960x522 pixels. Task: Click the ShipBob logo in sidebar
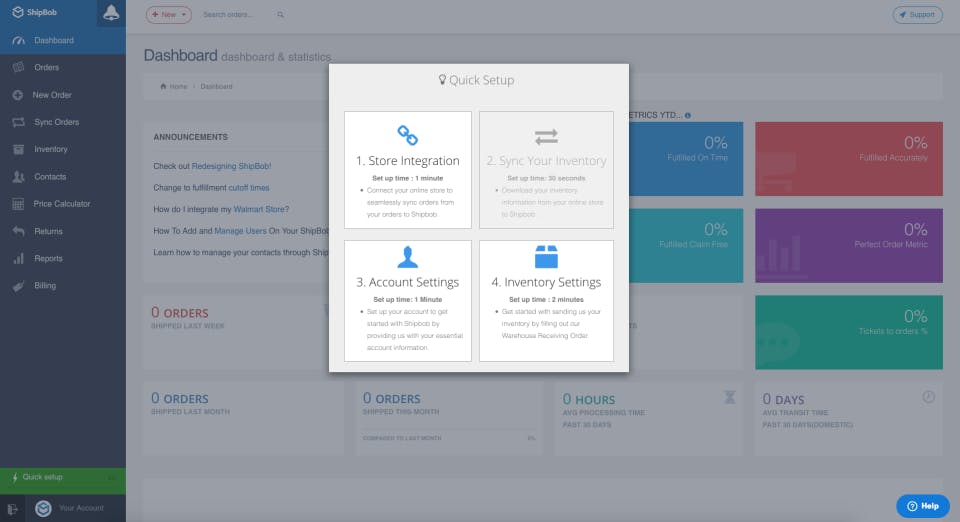click(35, 12)
